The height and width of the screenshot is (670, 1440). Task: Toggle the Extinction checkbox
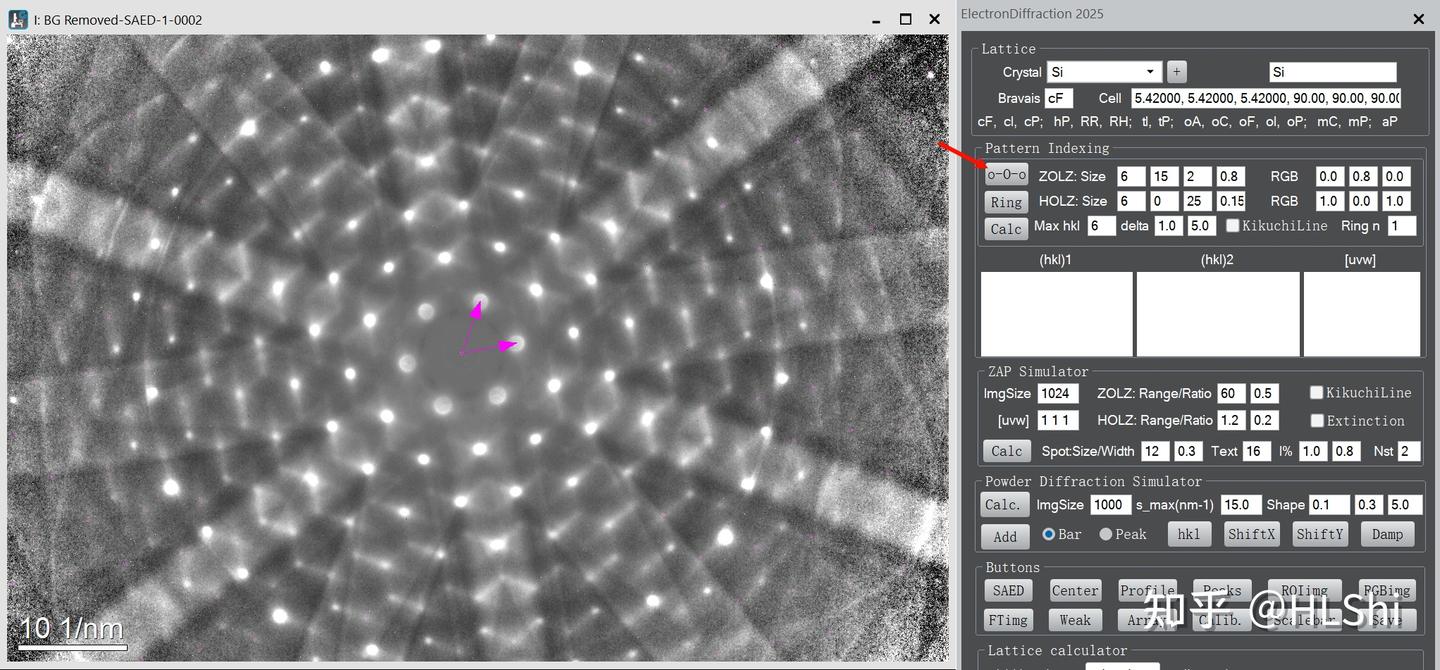pos(1317,421)
